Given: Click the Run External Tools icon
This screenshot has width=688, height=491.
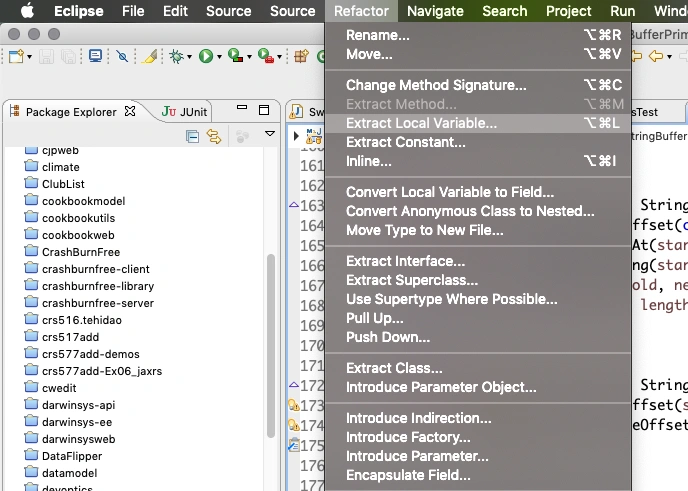Looking at the screenshot, I should click(x=266, y=56).
